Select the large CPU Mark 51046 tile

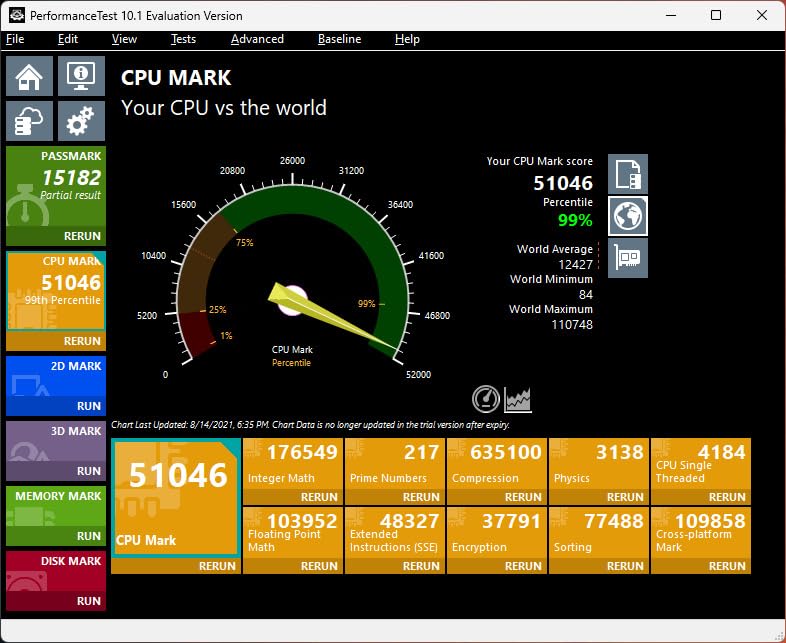pyautogui.click(x=176, y=498)
